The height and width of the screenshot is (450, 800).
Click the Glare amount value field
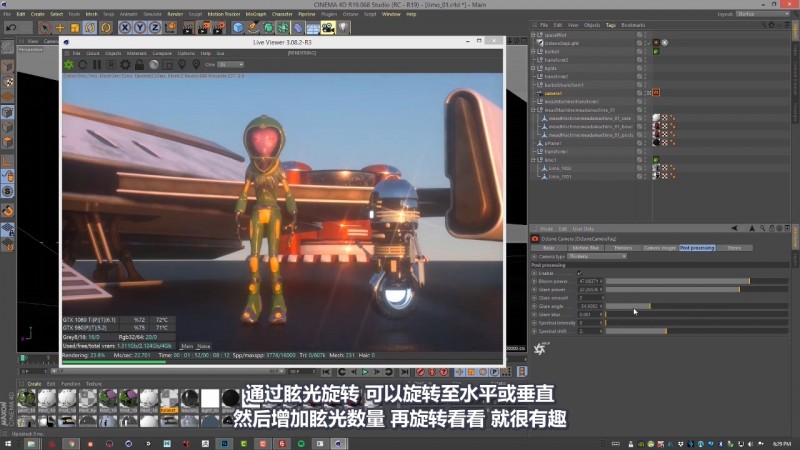point(590,298)
